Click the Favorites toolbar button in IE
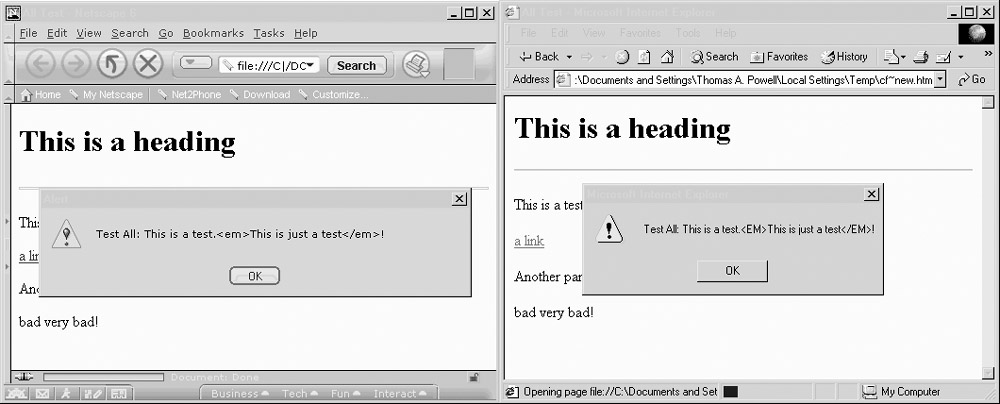 (x=779, y=57)
